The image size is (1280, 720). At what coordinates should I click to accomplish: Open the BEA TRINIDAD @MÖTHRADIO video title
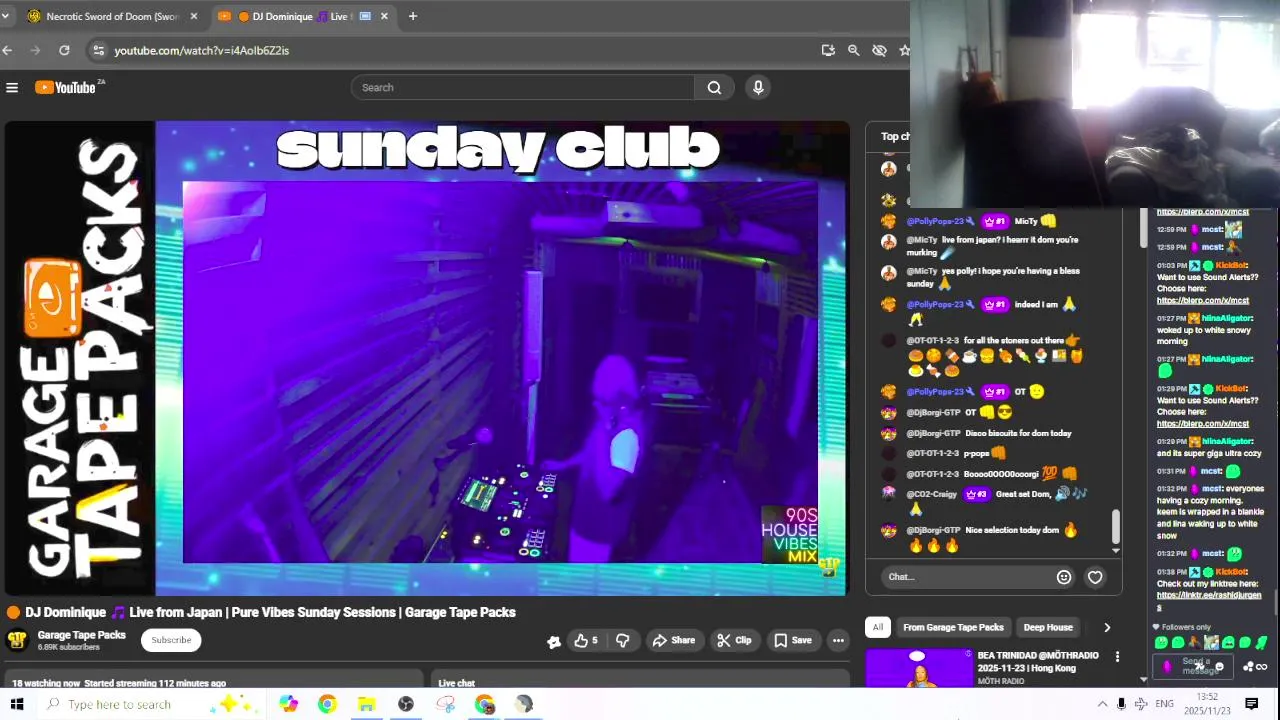(1038, 662)
